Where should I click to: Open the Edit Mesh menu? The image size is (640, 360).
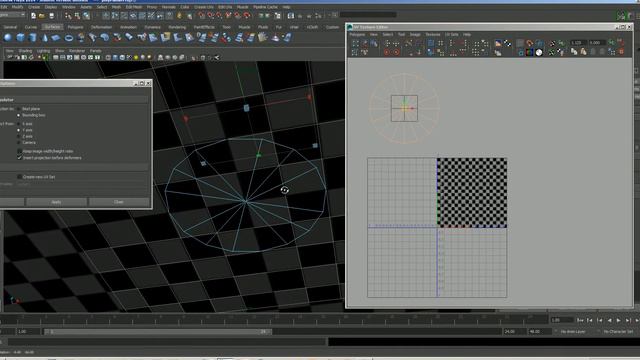tap(134, 7)
